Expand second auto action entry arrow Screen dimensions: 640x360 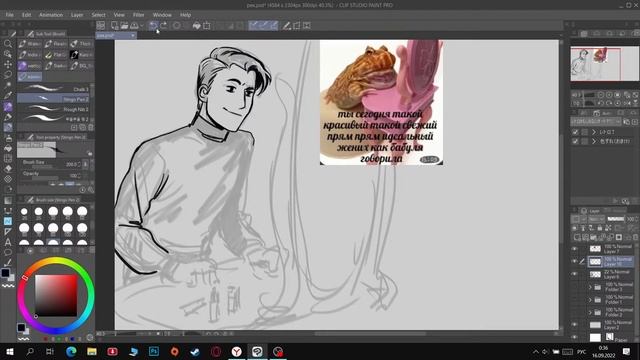pos(594,141)
